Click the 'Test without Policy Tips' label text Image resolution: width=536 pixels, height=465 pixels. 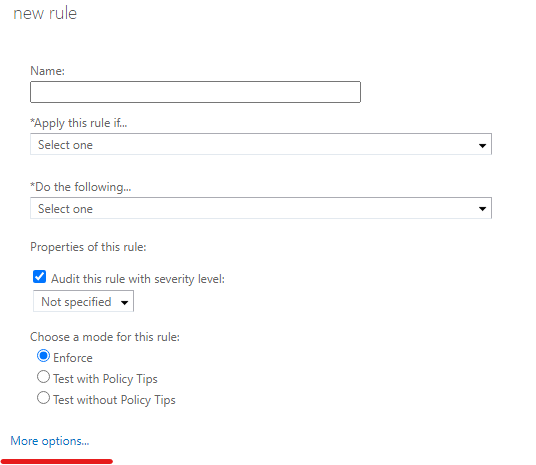114,400
